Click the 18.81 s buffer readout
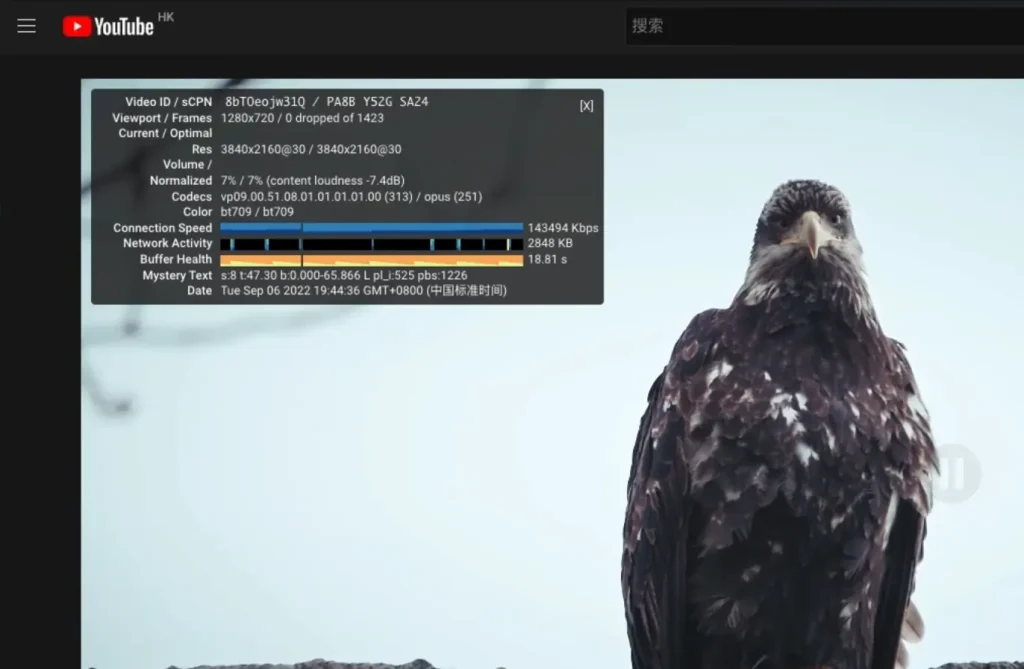This screenshot has height=669, width=1024. [547, 259]
